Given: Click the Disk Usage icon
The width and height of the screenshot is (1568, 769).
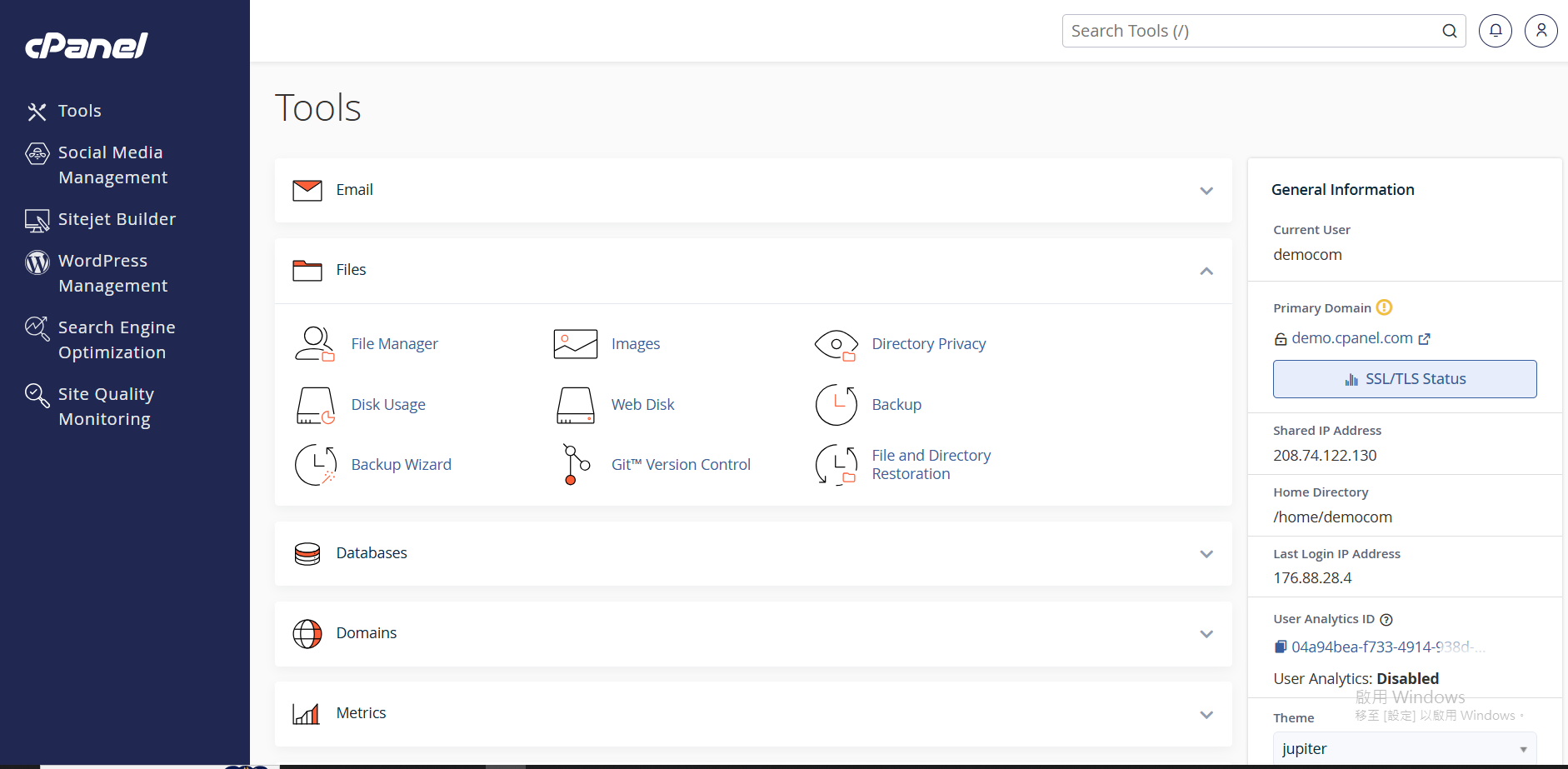Looking at the screenshot, I should pos(315,405).
